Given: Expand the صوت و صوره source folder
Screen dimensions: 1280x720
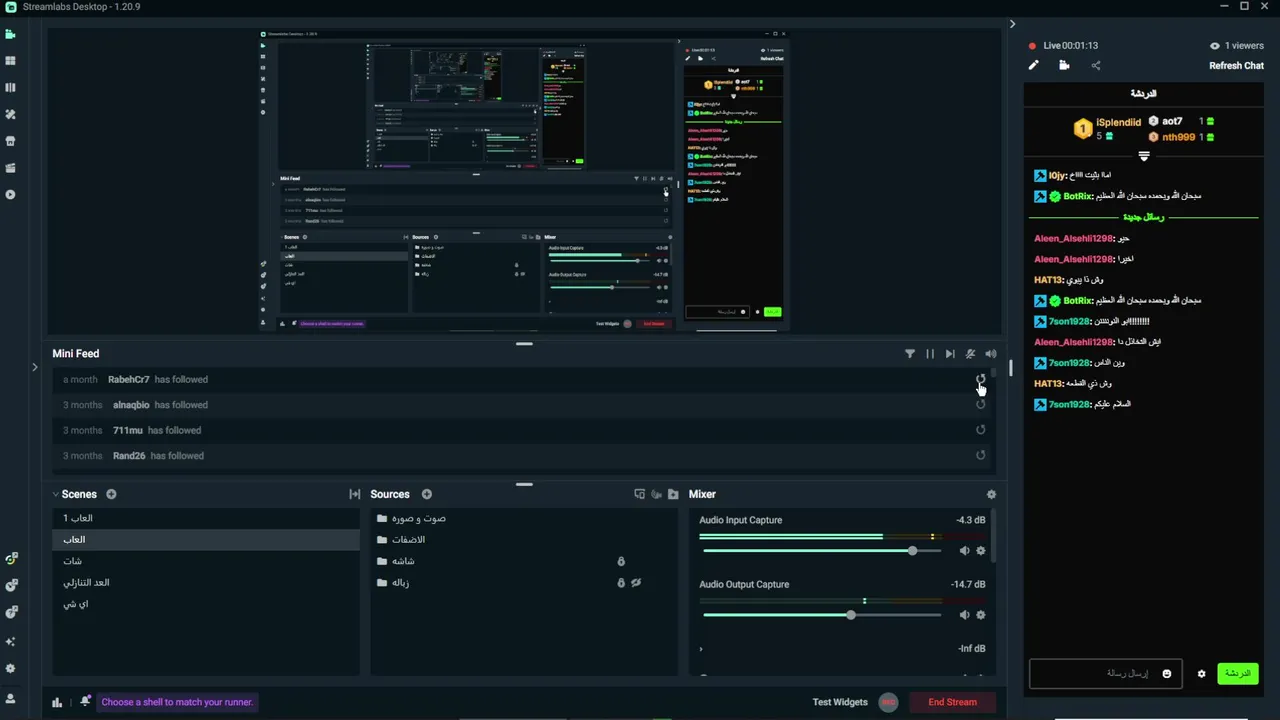Looking at the screenshot, I should click(382, 518).
